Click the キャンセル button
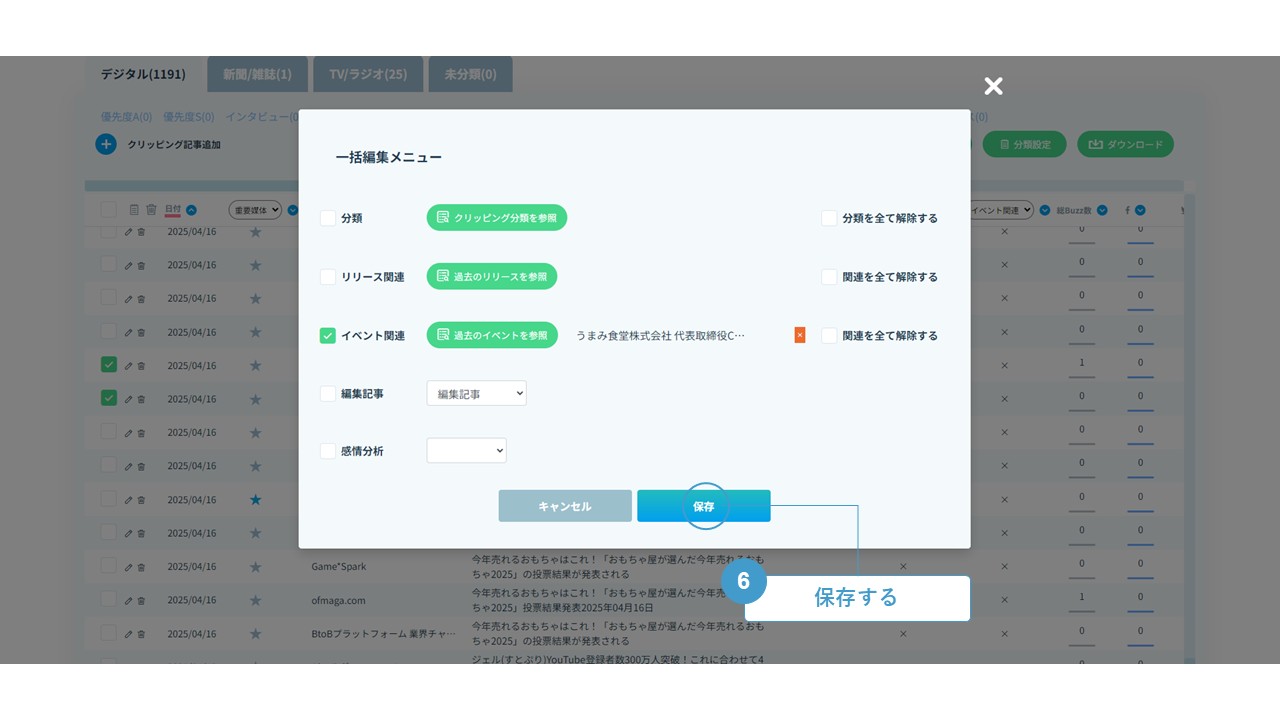The height and width of the screenshot is (720, 1280). [565, 506]
